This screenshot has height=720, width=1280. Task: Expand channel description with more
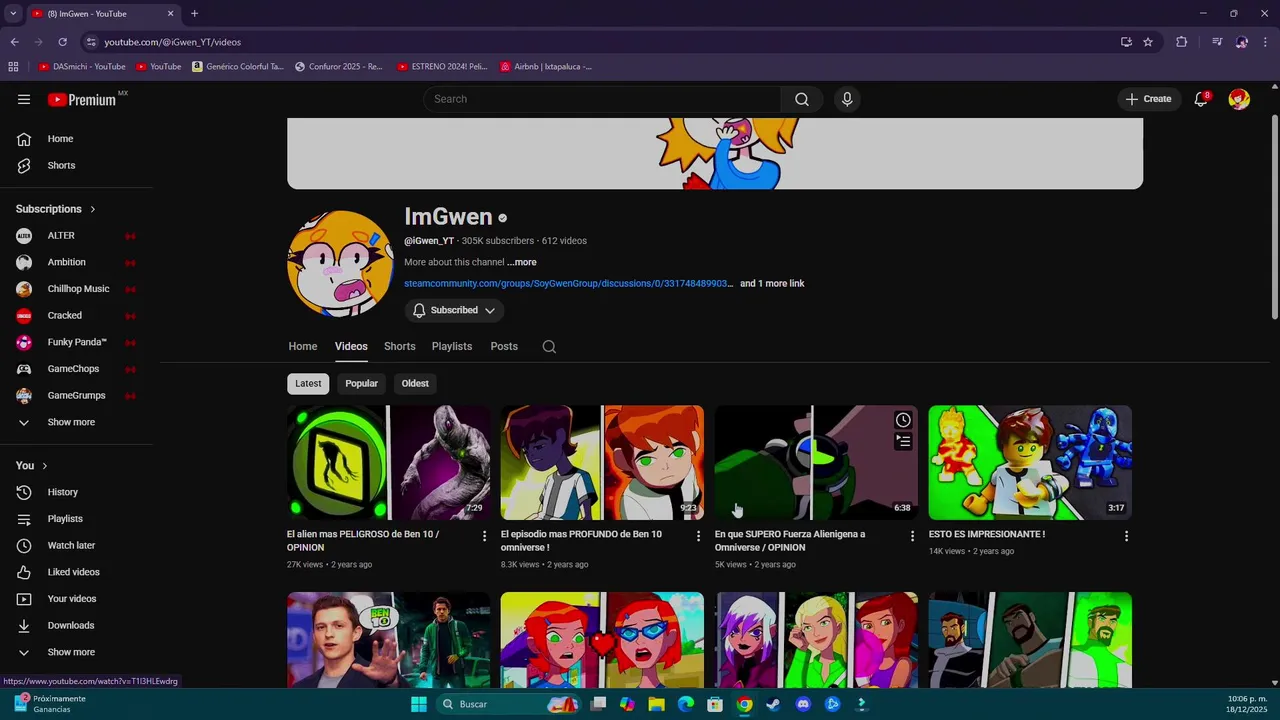pyautogui.click(x=521, y=262)
